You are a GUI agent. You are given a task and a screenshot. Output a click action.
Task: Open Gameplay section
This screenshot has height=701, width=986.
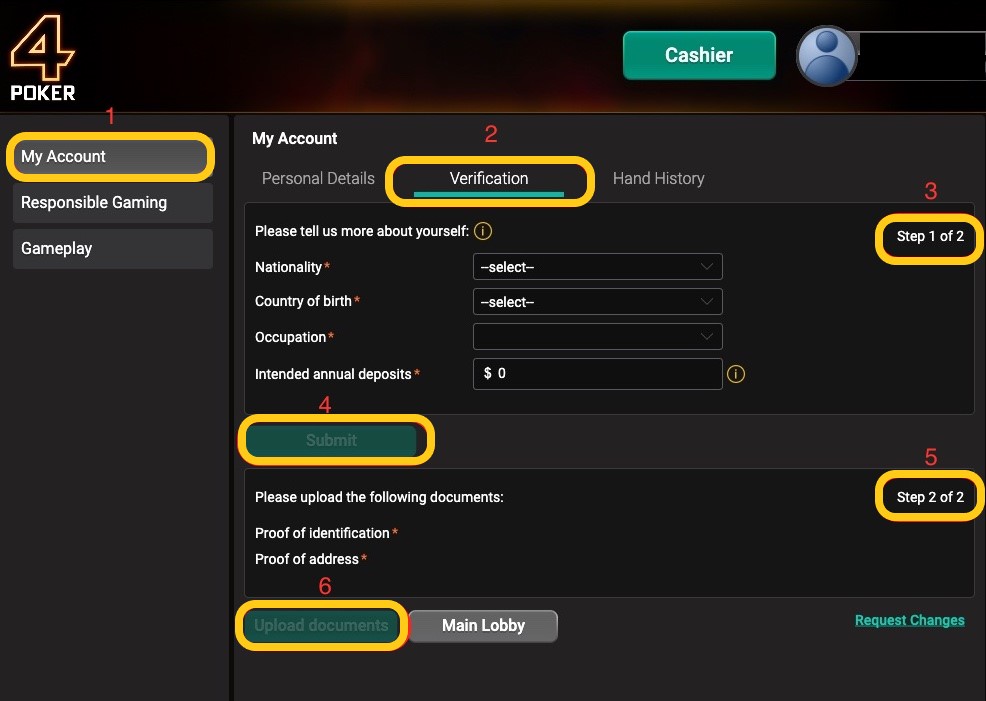click(x=113, y=249)
